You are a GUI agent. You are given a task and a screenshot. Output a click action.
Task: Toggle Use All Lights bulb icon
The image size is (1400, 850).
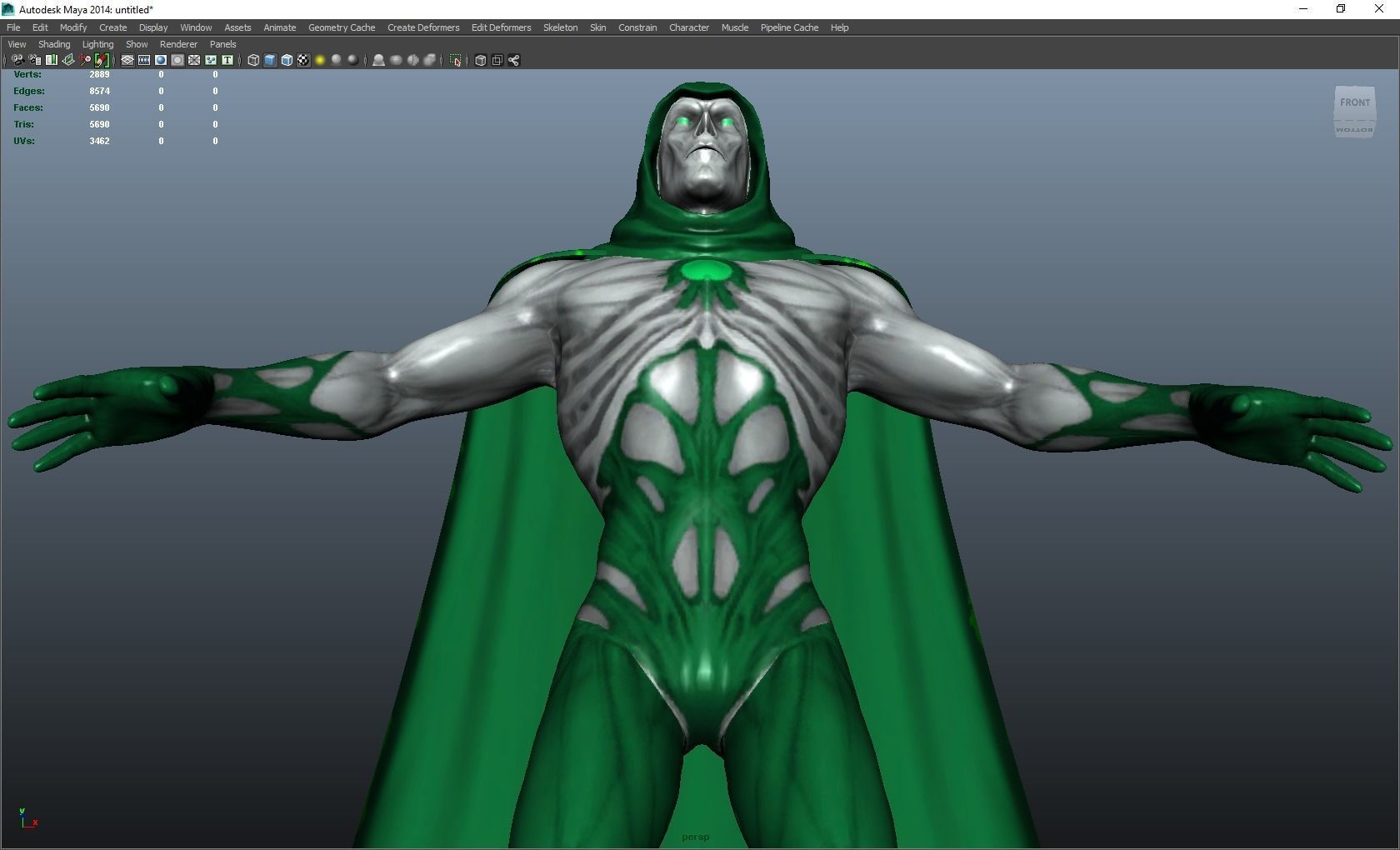point(319,60)
